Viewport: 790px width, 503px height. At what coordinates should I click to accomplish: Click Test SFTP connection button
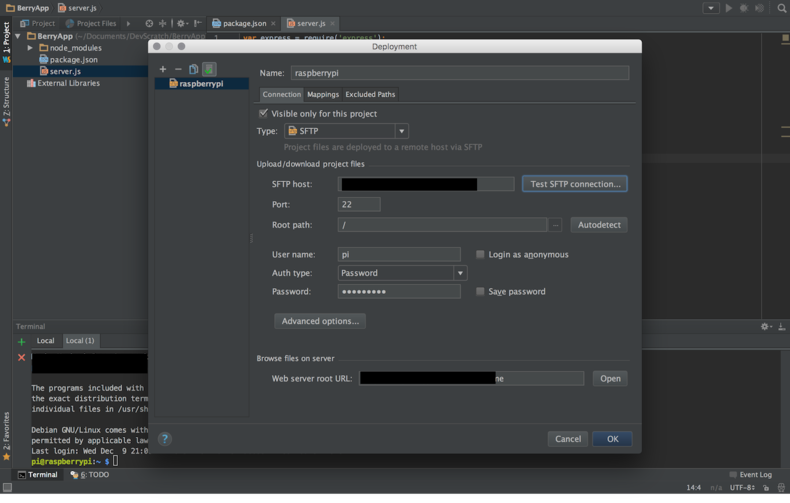pyautogui.click(x=575, y=184)
